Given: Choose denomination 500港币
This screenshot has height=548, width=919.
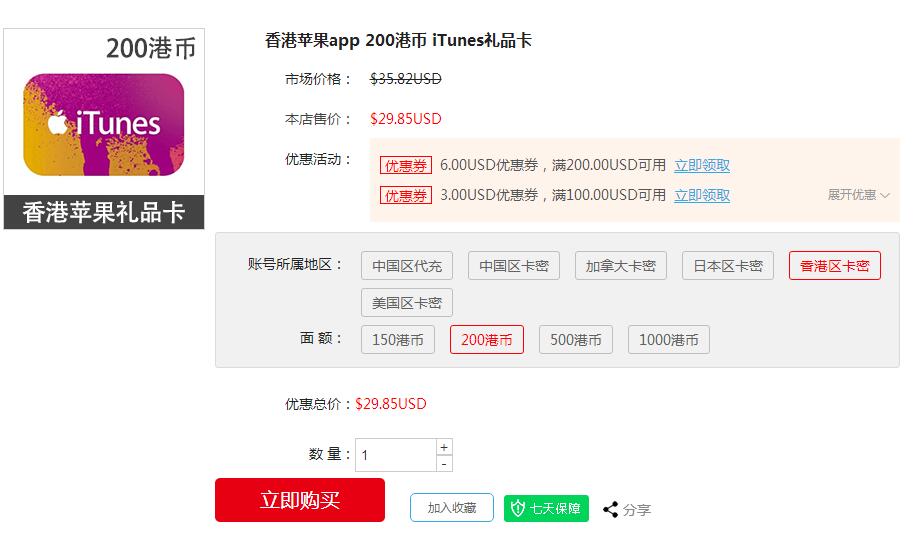Looking at the screenshot, I should (576, 339).
